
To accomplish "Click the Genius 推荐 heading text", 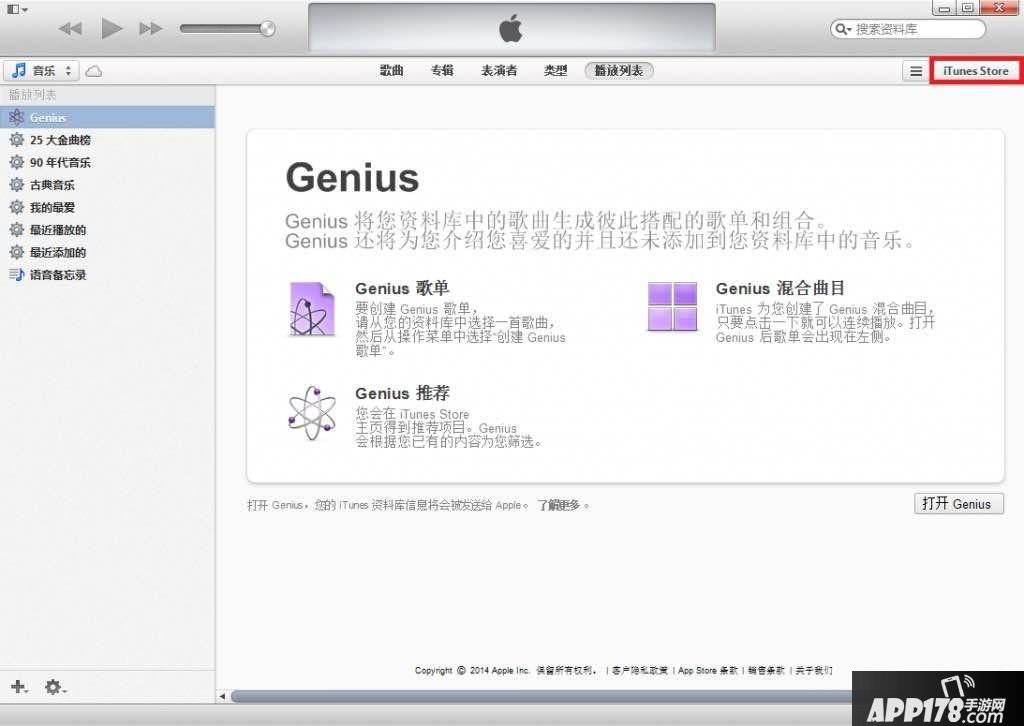I will coord(402,393).
